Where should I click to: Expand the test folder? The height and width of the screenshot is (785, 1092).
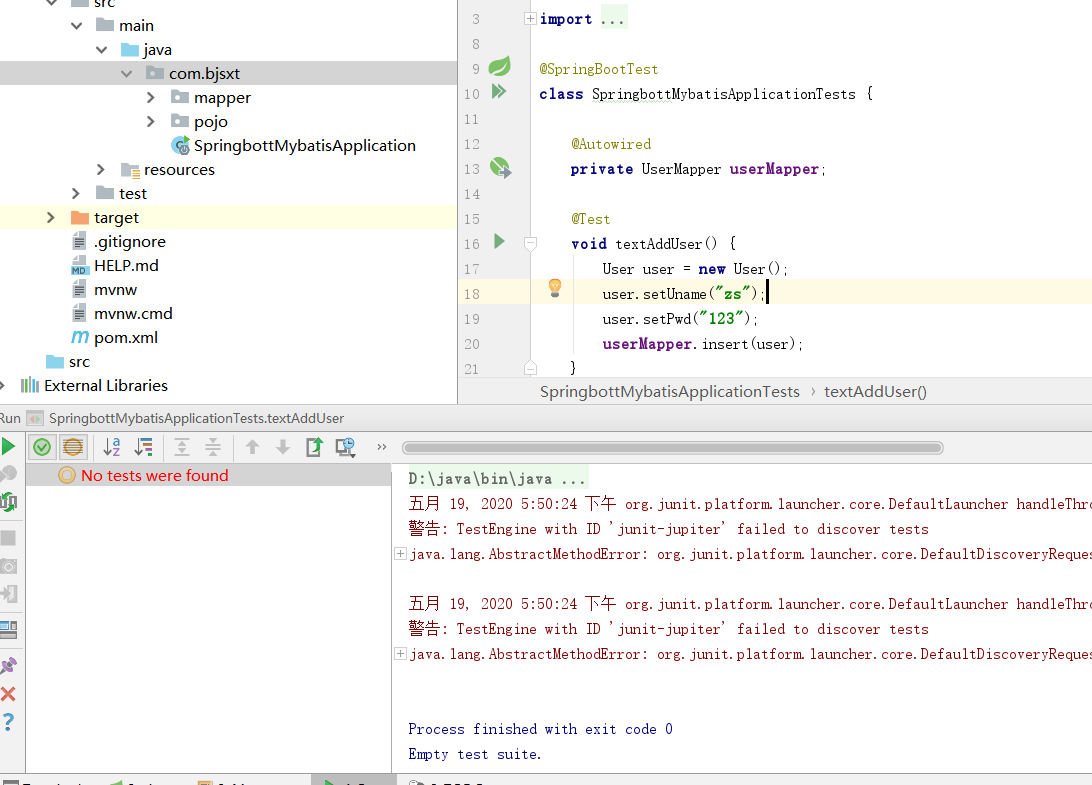76,193
